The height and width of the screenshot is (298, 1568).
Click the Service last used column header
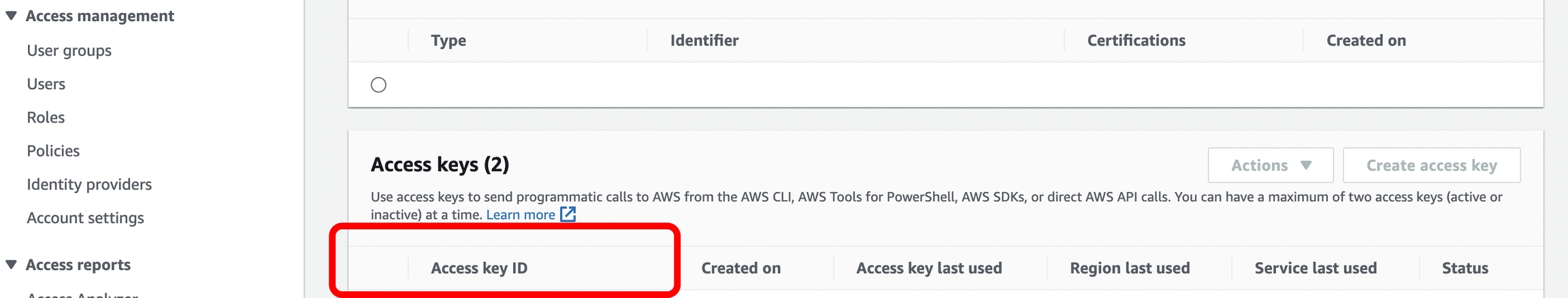tap(1316, 268)
